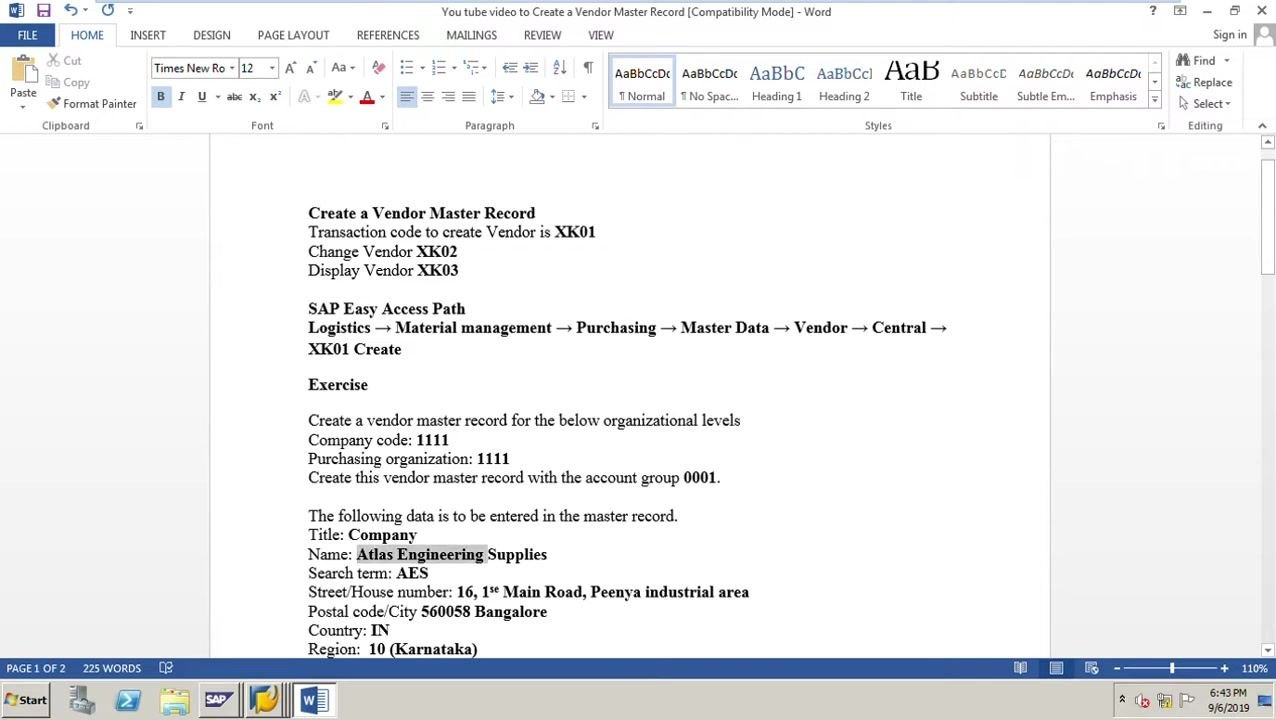Screen dimensions: 1276x720
Task: Toggle Italic formatting
Action: click(181, 97)
